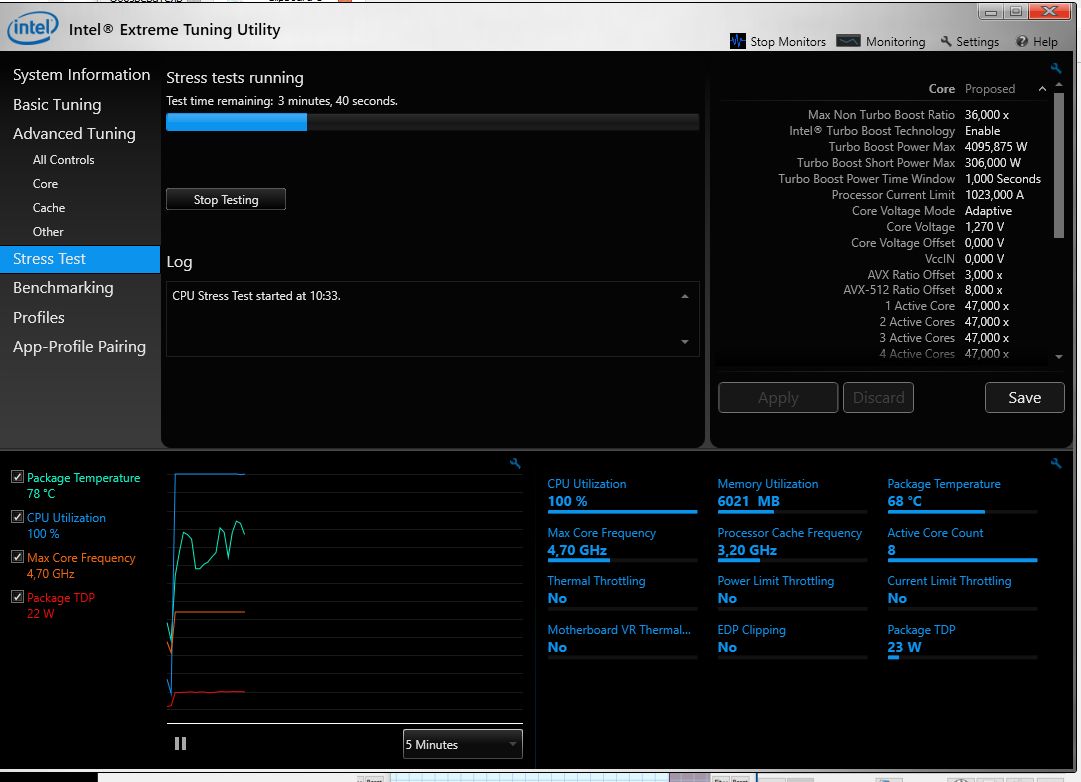Click Turbo Boost Technology Enable value
The image size is (1081, 782).
click(x=982, y=131)
